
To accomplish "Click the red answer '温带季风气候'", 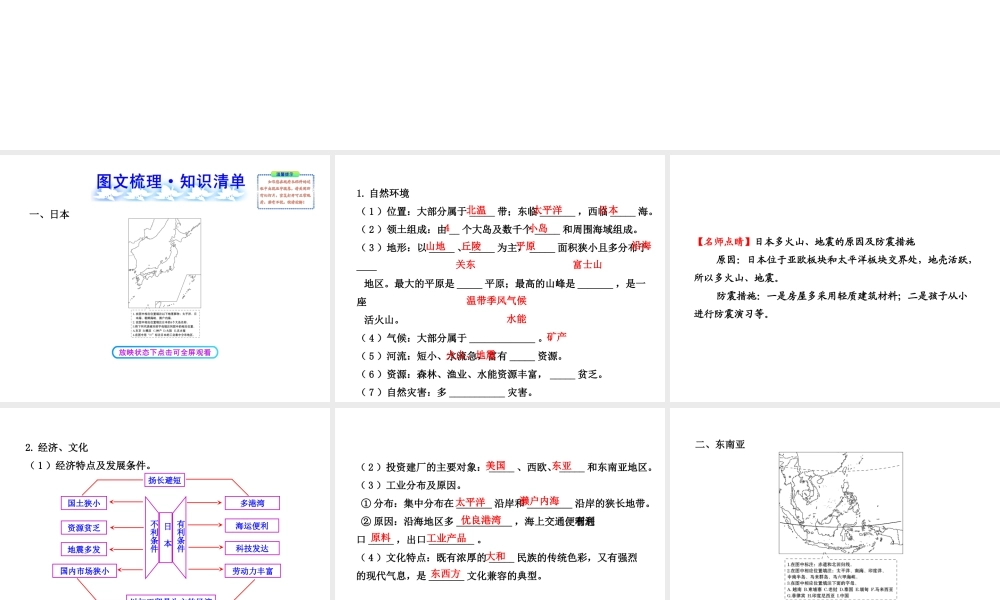I will tap(496, 300).
